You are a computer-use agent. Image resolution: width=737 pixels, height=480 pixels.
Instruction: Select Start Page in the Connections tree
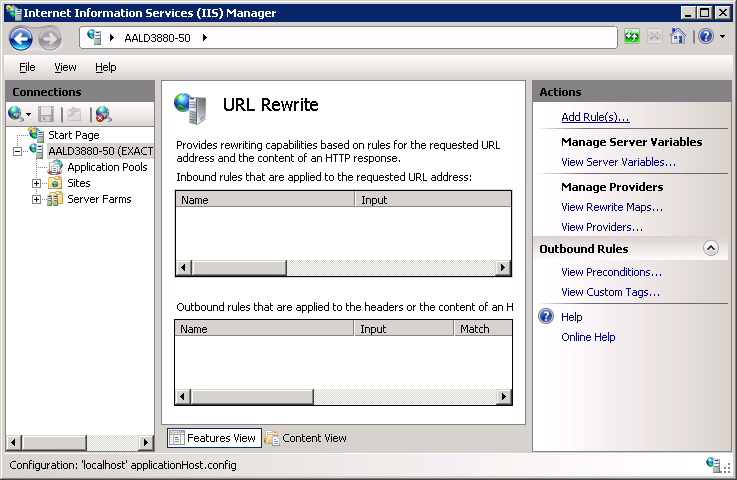point(74,135)
